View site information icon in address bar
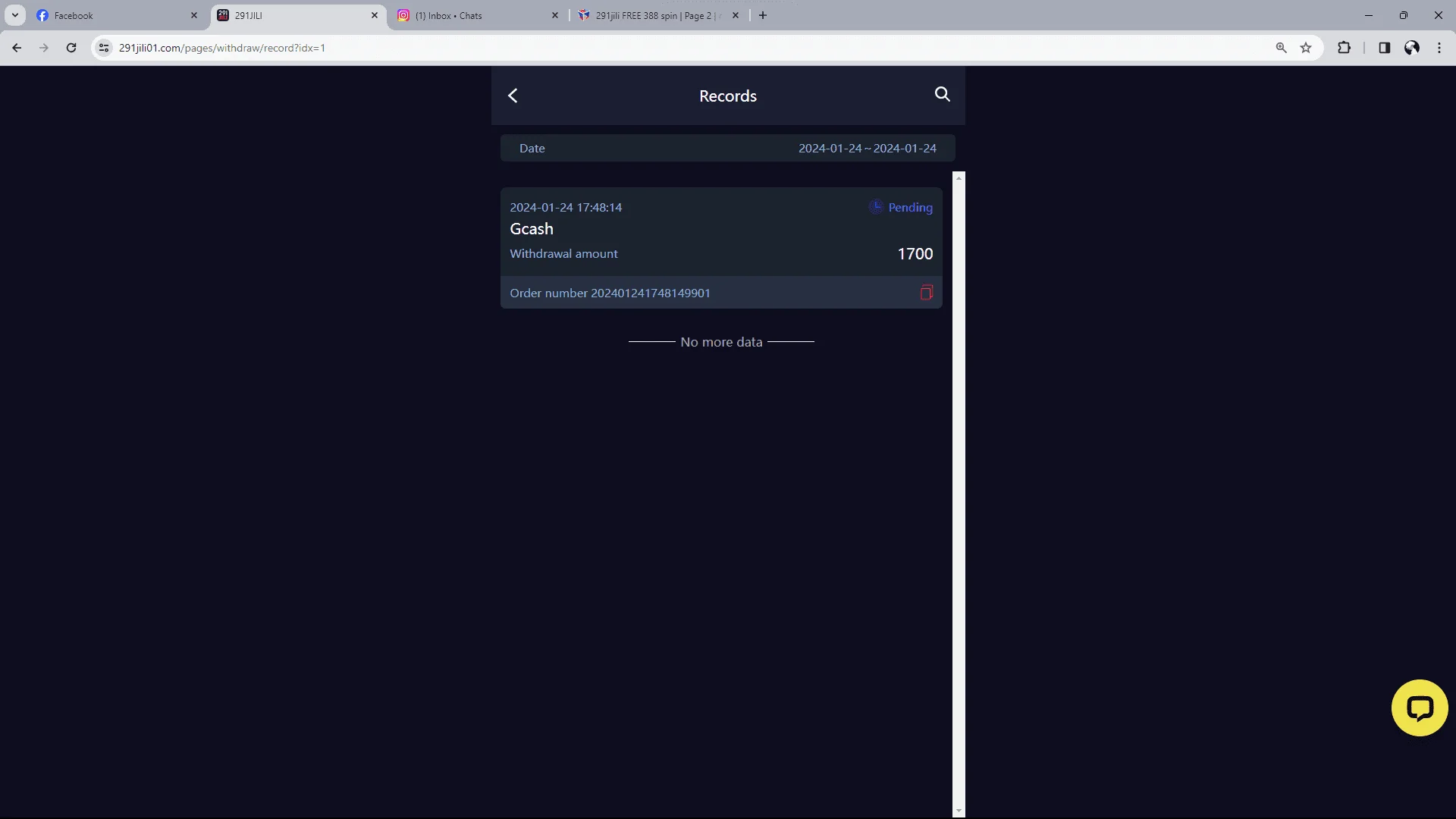Viewport: 1456px width, 819px height. point(104,48)
